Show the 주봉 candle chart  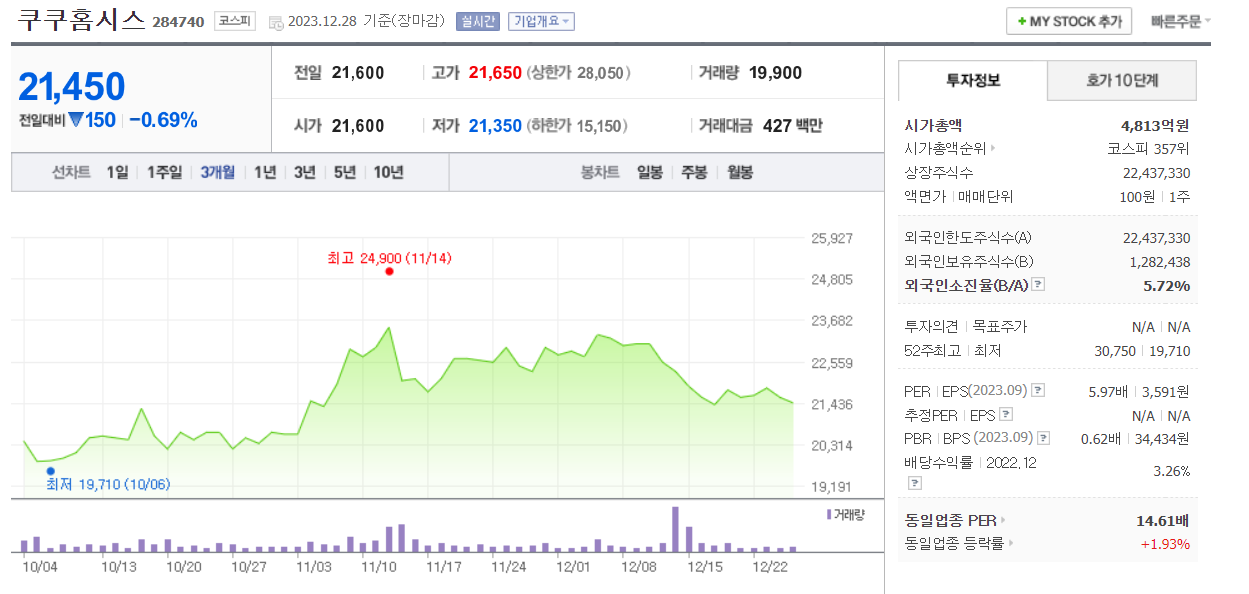click(x=694, y=172)
